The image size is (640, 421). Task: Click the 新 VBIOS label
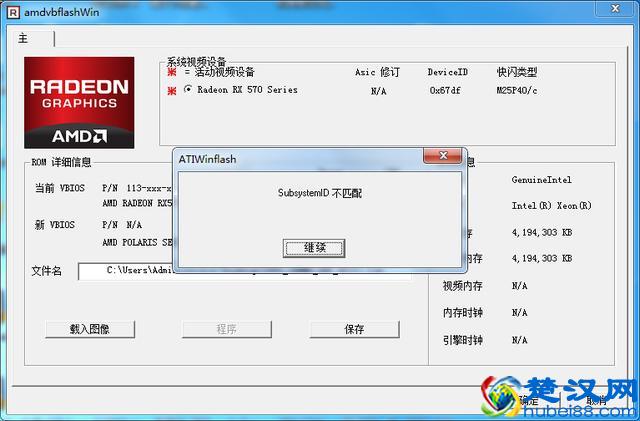55,225
